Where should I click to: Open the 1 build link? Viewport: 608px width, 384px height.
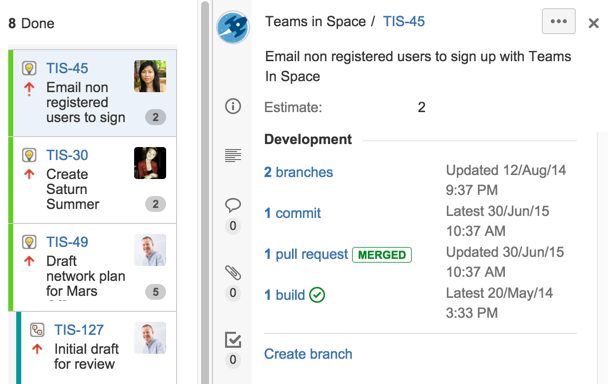tap(285, 295)
